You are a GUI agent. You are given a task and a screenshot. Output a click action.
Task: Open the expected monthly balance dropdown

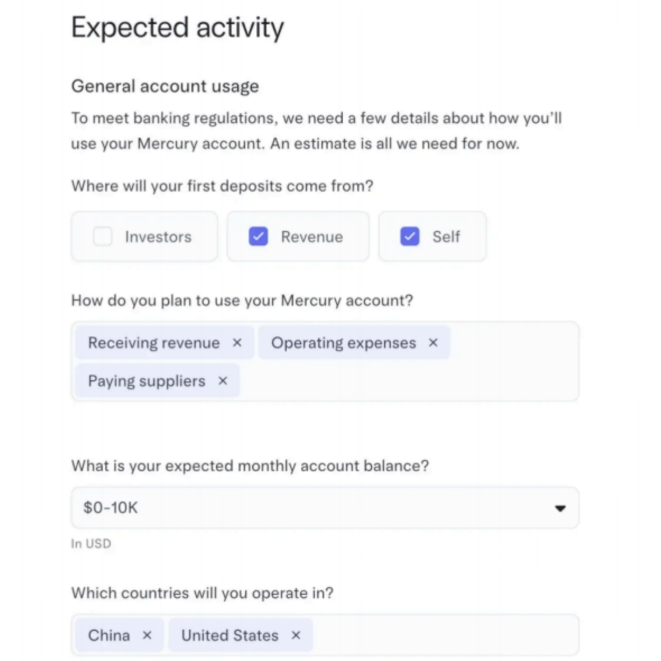(x=324, y=508)
